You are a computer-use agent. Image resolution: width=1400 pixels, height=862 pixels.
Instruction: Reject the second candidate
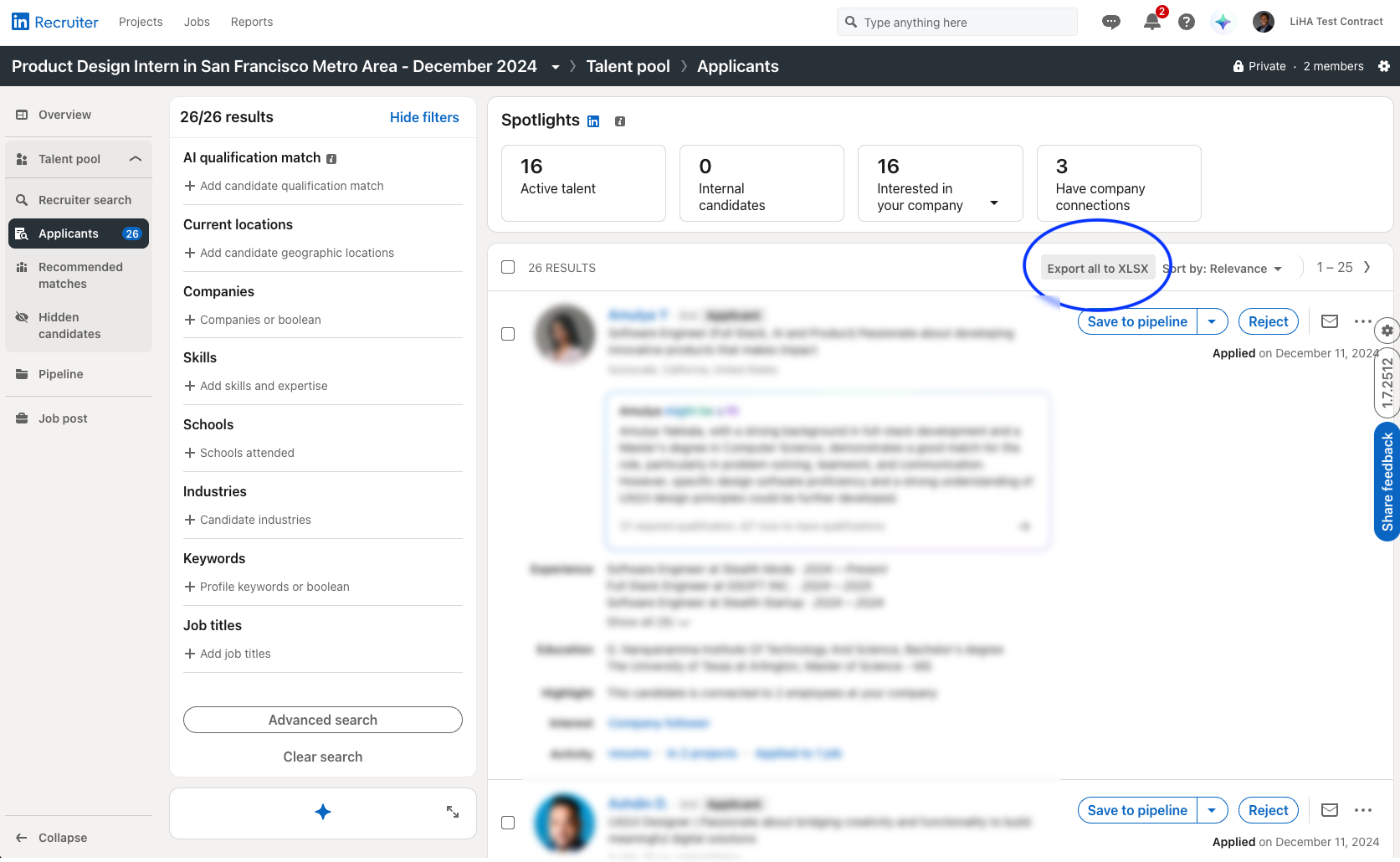tap(1269, 810)
